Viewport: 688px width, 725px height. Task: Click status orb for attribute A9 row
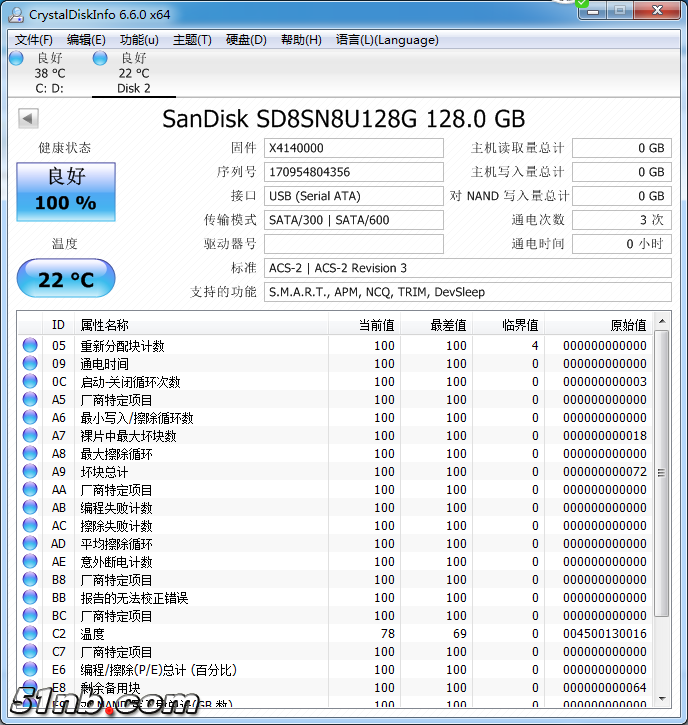coord(30,472)
